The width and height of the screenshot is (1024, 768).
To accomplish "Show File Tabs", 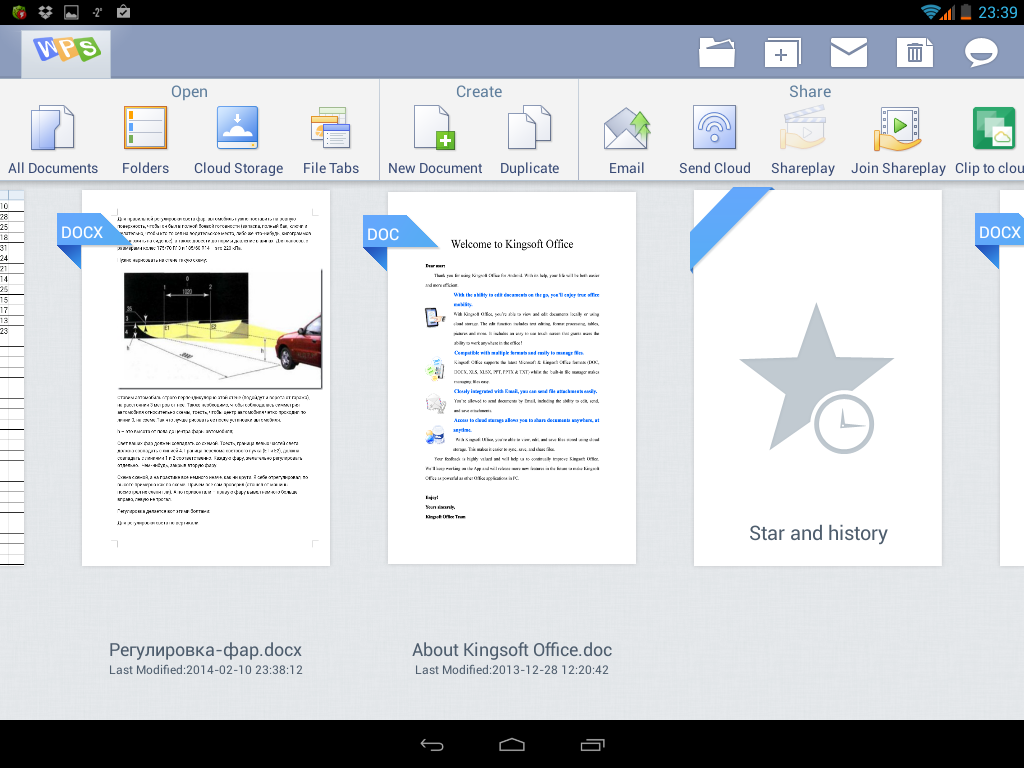I will [331, 140].
